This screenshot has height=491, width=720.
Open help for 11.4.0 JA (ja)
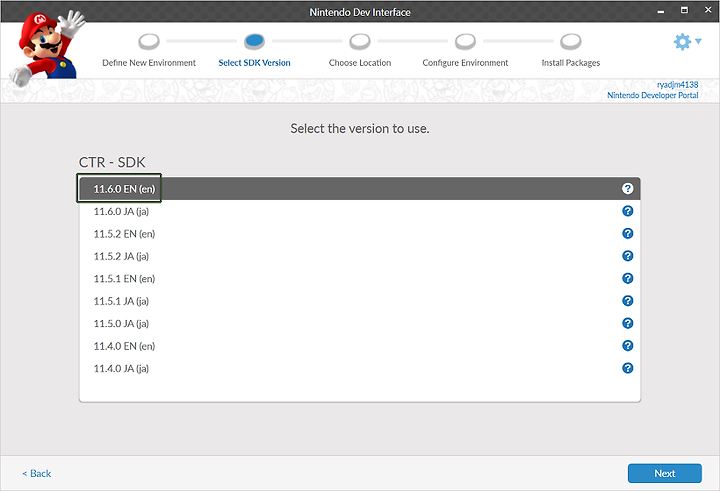(627, 368)
